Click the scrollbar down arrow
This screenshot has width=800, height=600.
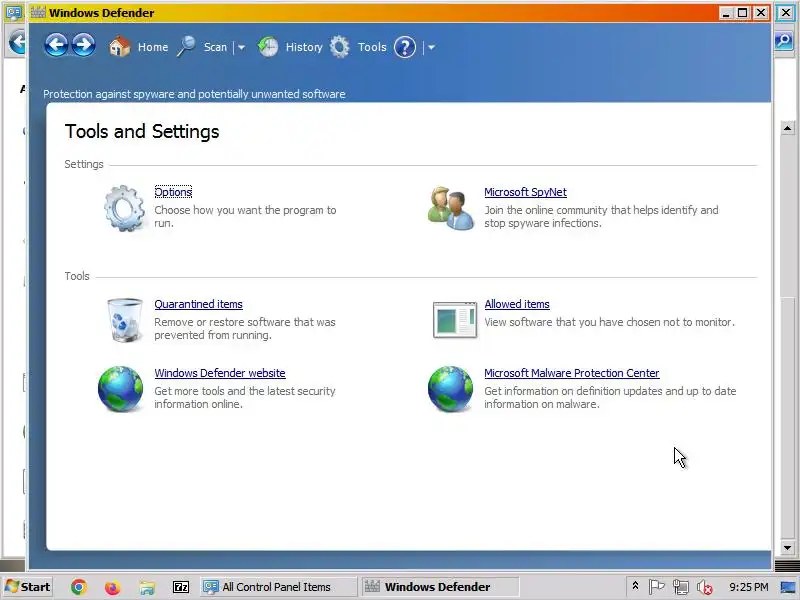pyautogui.click(x=787, y=548)
